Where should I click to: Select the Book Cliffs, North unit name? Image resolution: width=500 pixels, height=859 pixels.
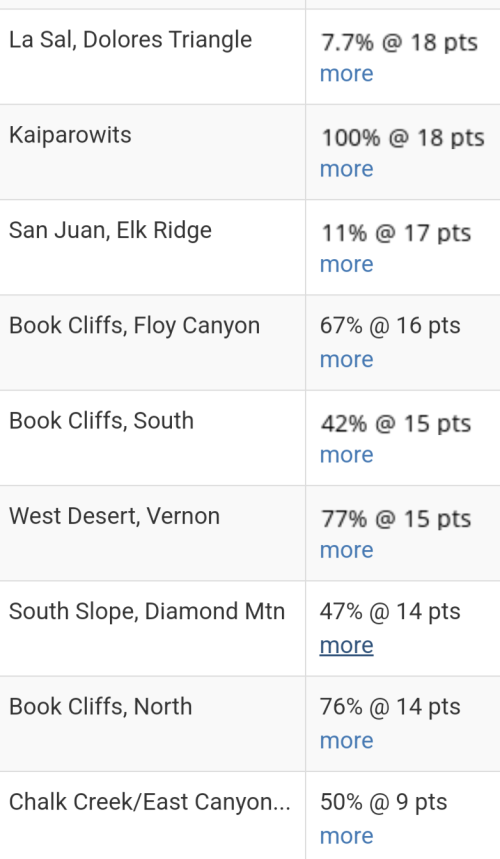coord(100,707)
